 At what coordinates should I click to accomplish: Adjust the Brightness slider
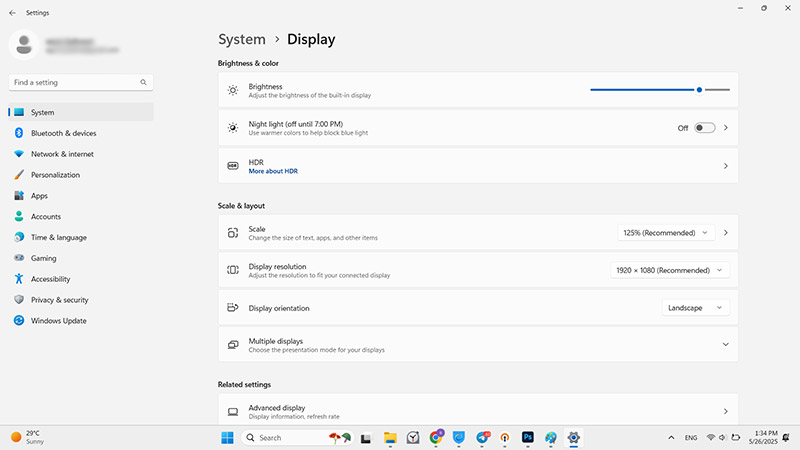coord(660,90)
